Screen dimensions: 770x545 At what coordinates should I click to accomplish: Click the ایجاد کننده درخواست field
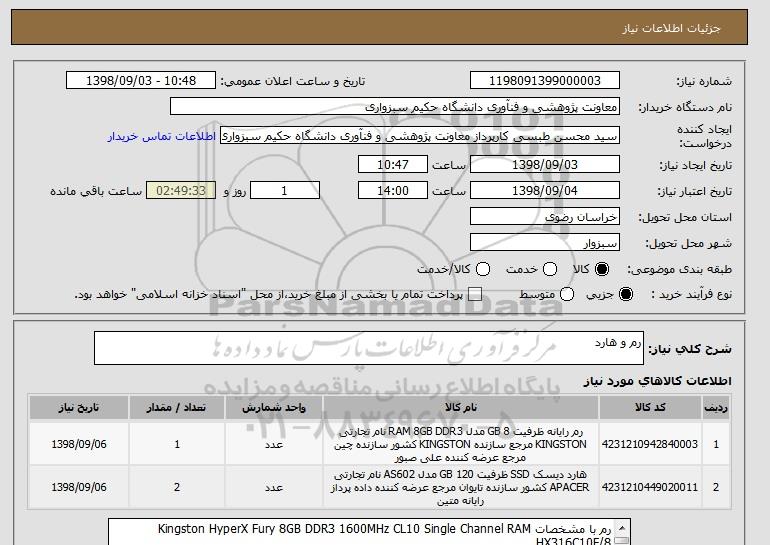(x=420, y=136)
